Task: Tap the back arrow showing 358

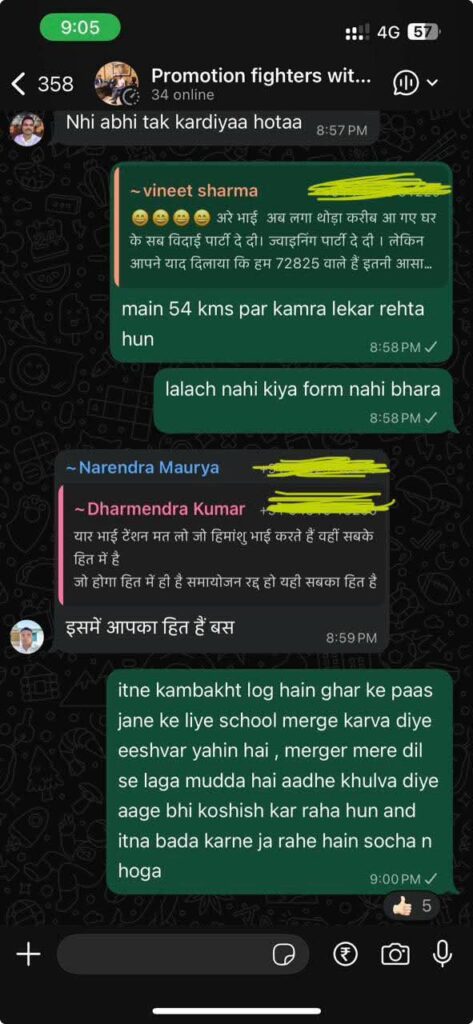Action: (x=43, y=84)
